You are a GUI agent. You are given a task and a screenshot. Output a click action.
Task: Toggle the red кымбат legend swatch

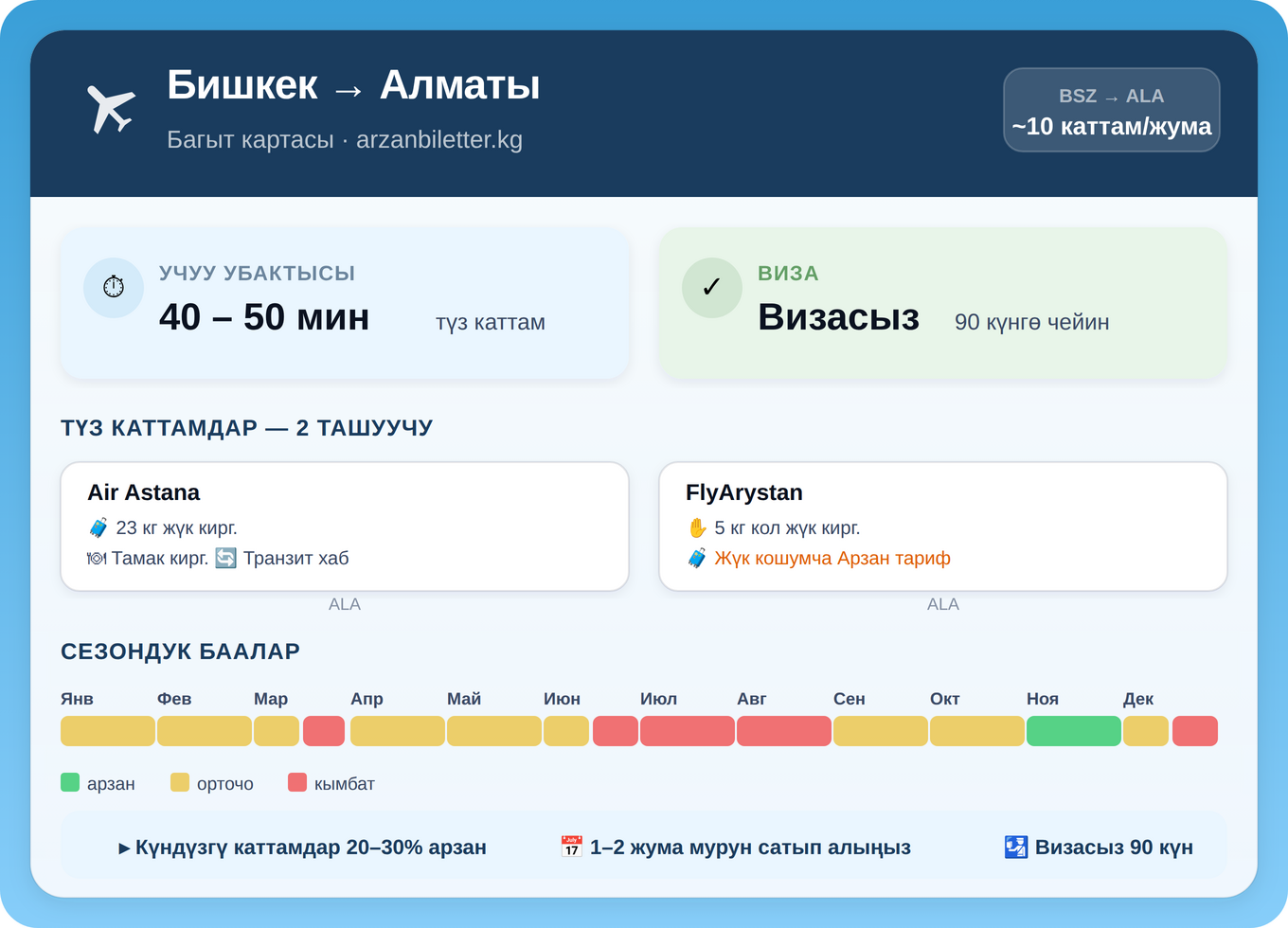click(298, 783)
